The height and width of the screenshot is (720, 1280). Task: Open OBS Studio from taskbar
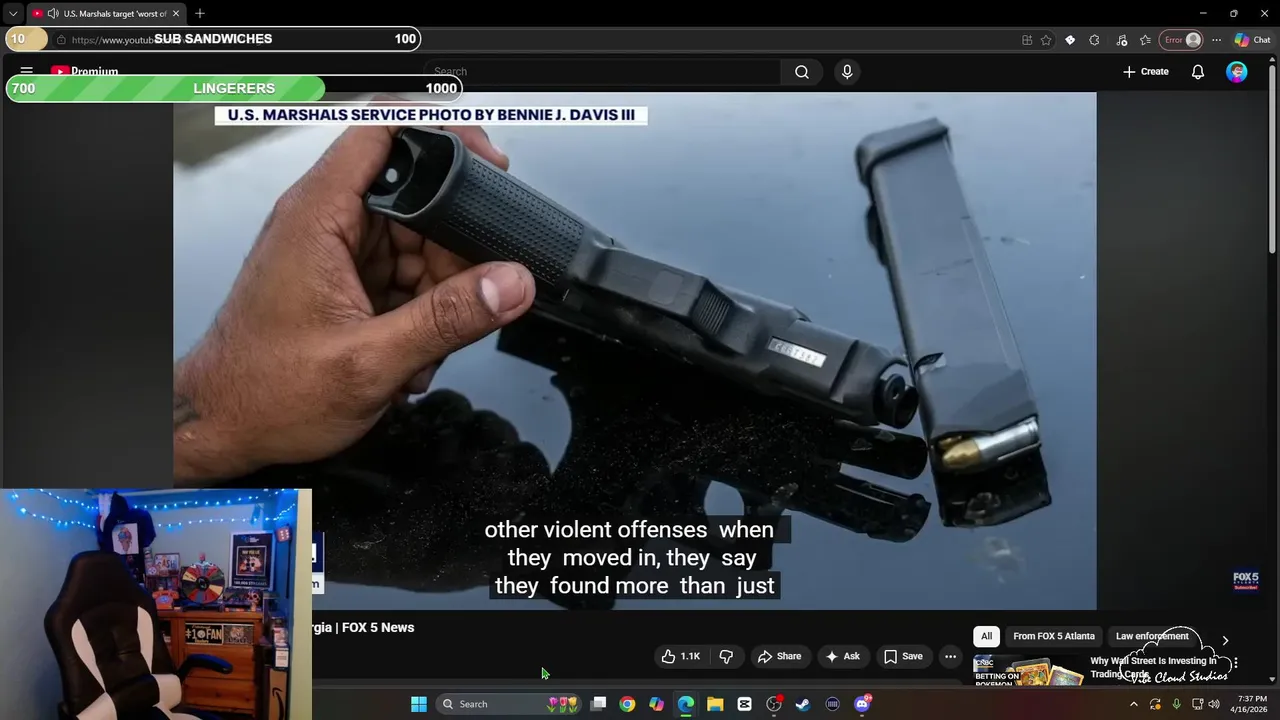(774, 704)
